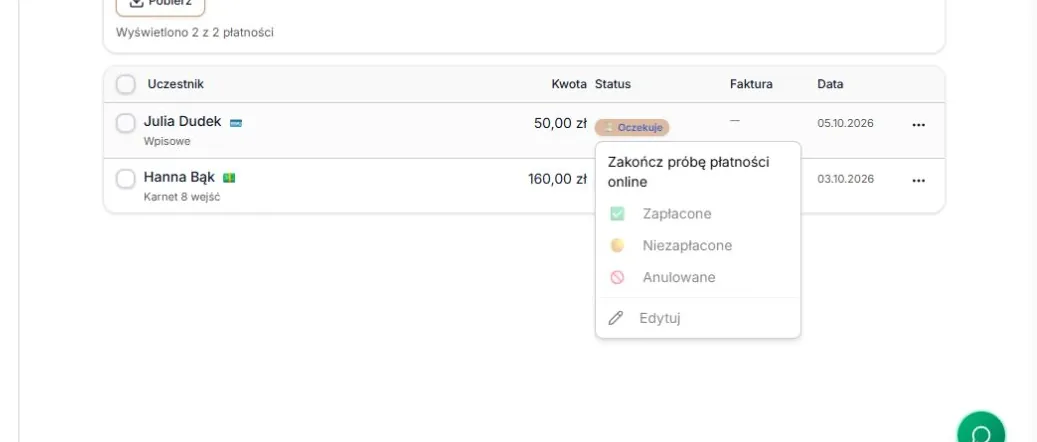Click the cash icon beside Hanna Bąk
The width and height of the screenshot is (1037, 442).
pos(229,177)
